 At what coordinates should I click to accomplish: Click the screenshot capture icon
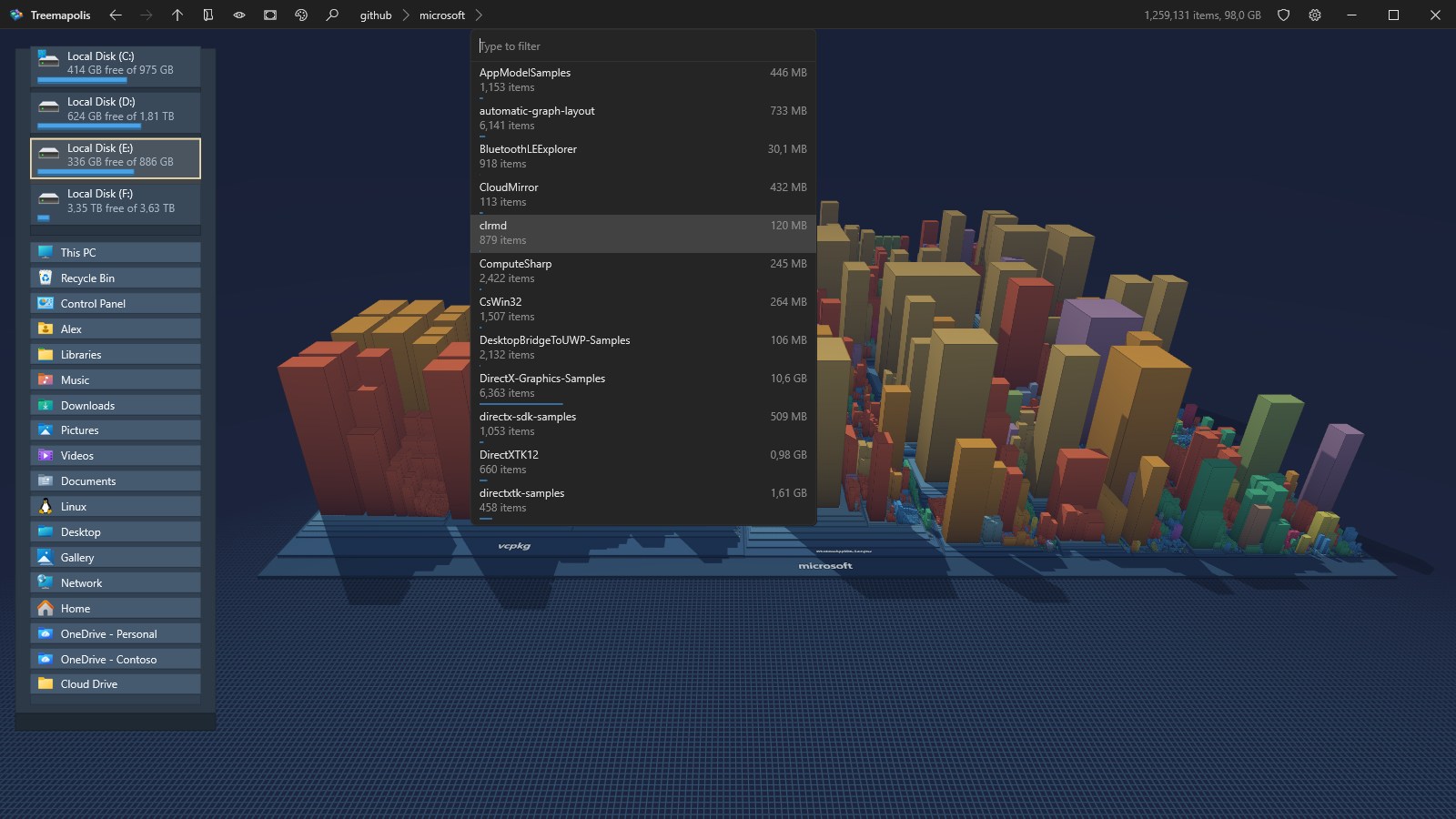[270, 15]
